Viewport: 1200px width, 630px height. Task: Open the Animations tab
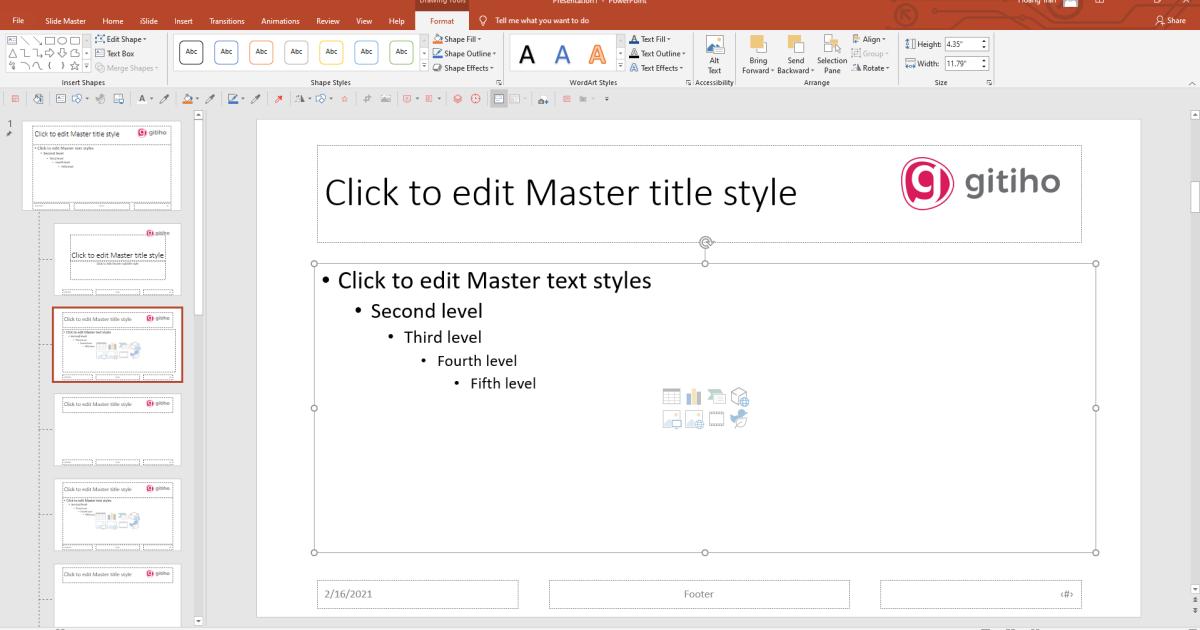(x=280, y=20)
